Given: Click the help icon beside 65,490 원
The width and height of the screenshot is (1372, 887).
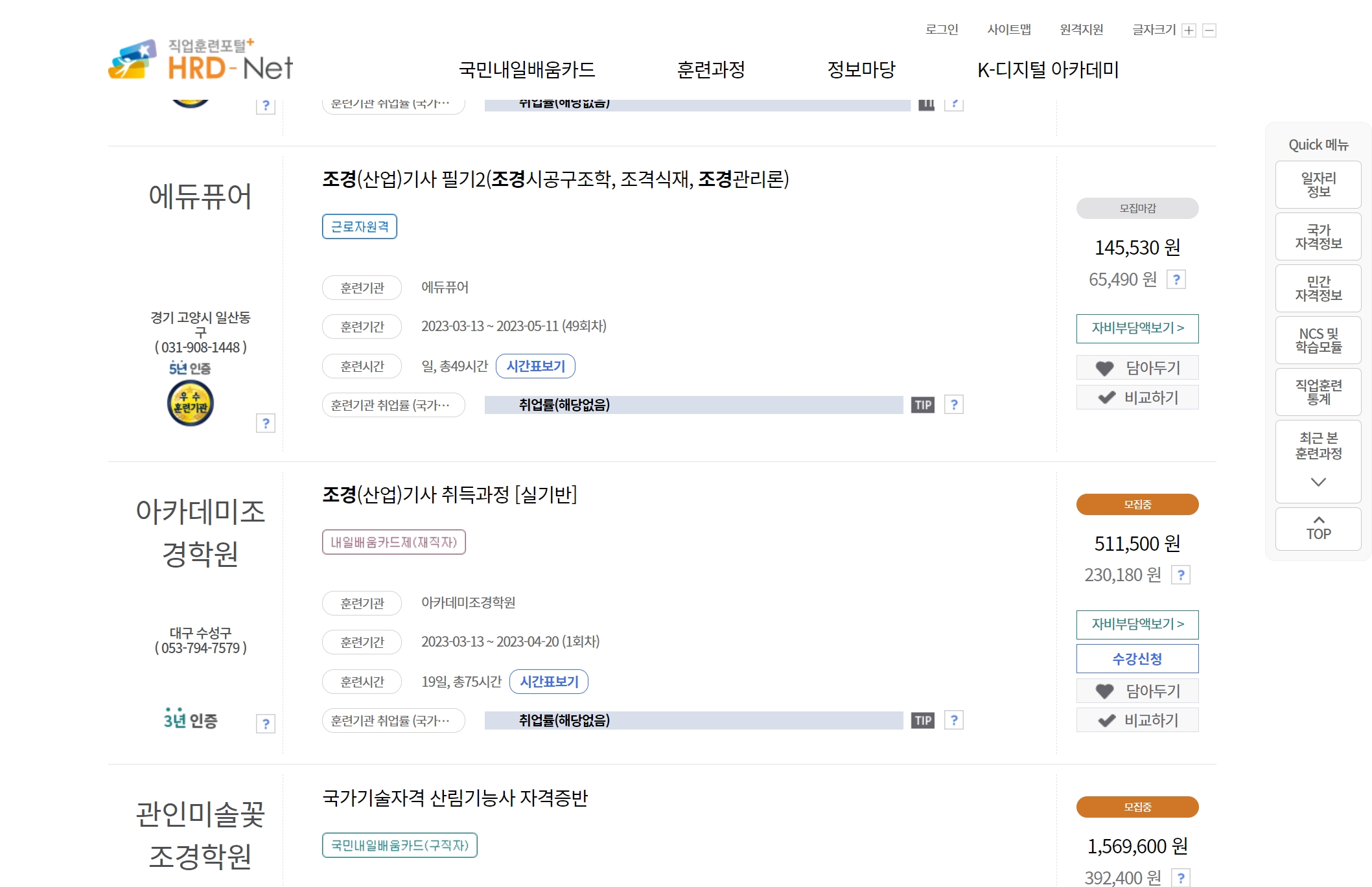Looking at the screenshot, I should [1176, 280].
